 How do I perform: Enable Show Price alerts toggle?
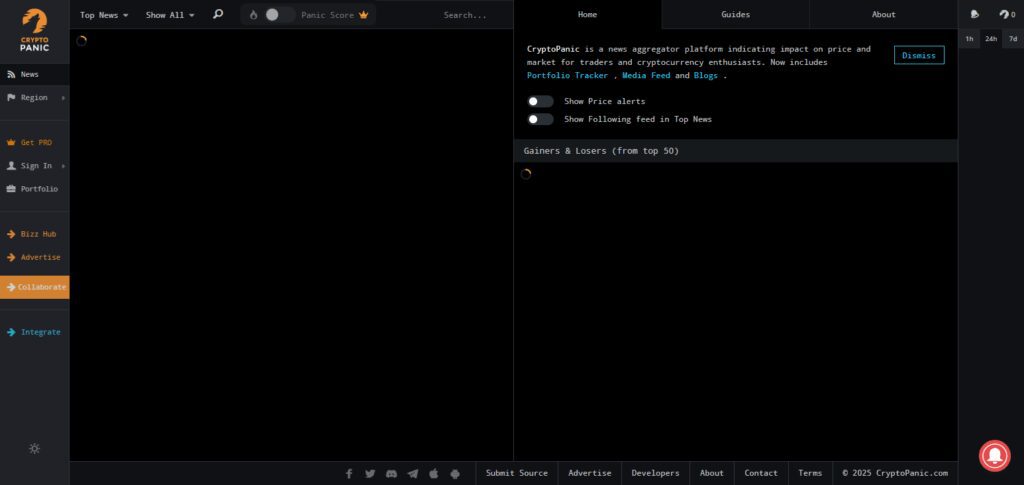540,101
